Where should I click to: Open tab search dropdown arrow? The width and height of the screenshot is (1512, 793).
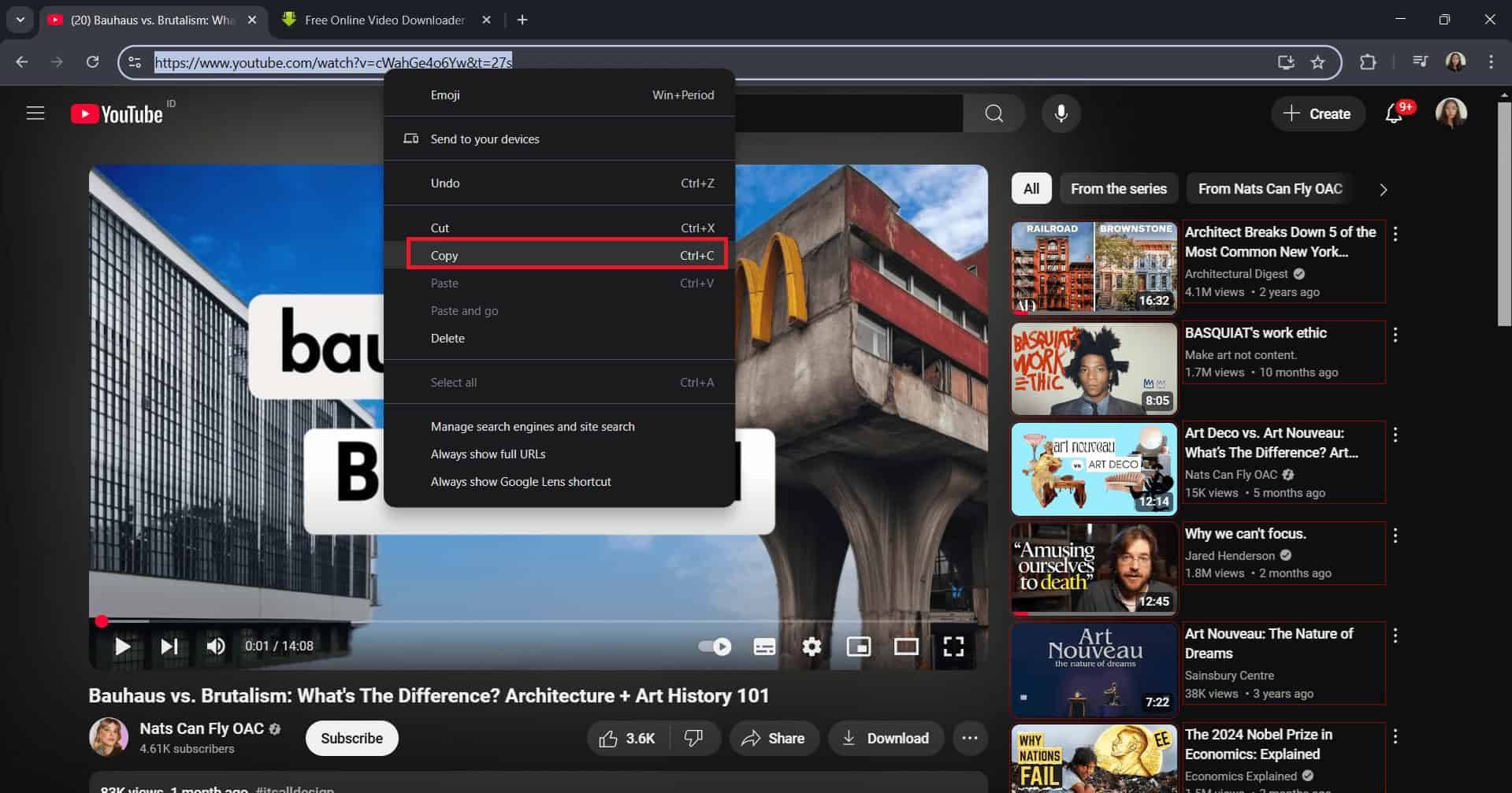20,20
